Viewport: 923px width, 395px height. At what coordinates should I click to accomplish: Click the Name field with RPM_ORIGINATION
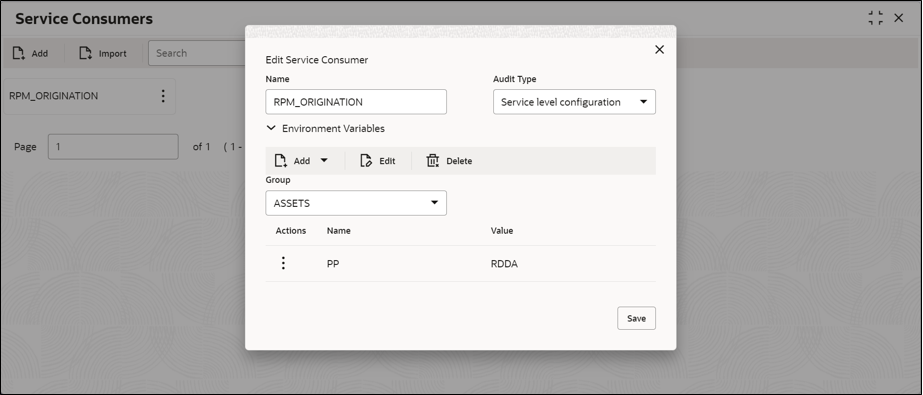click(x=356, y=102)
